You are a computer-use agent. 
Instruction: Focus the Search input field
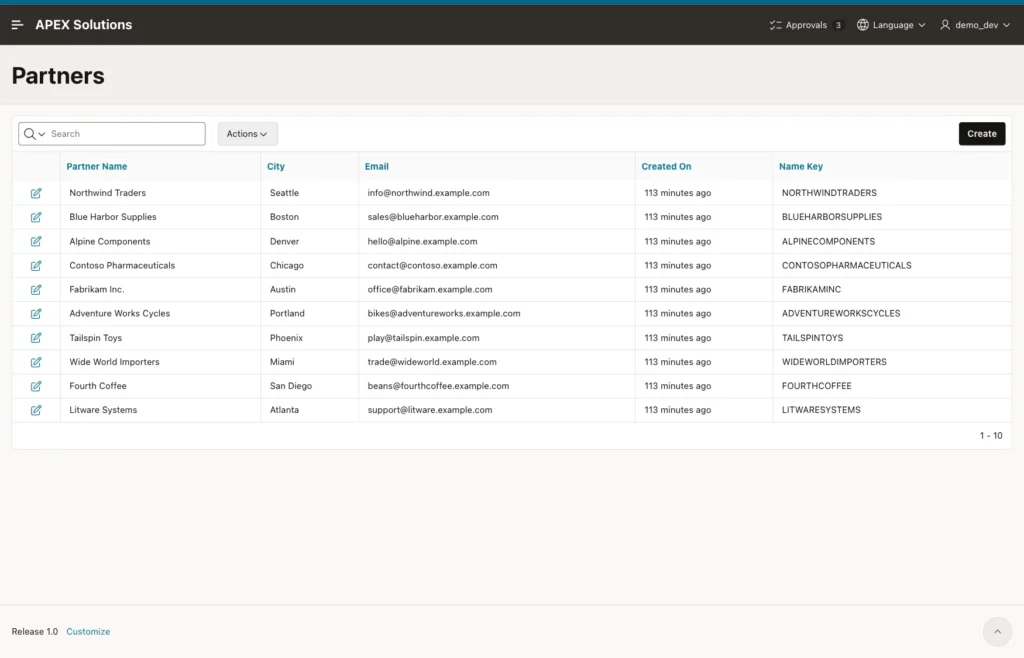pos(125,134)
